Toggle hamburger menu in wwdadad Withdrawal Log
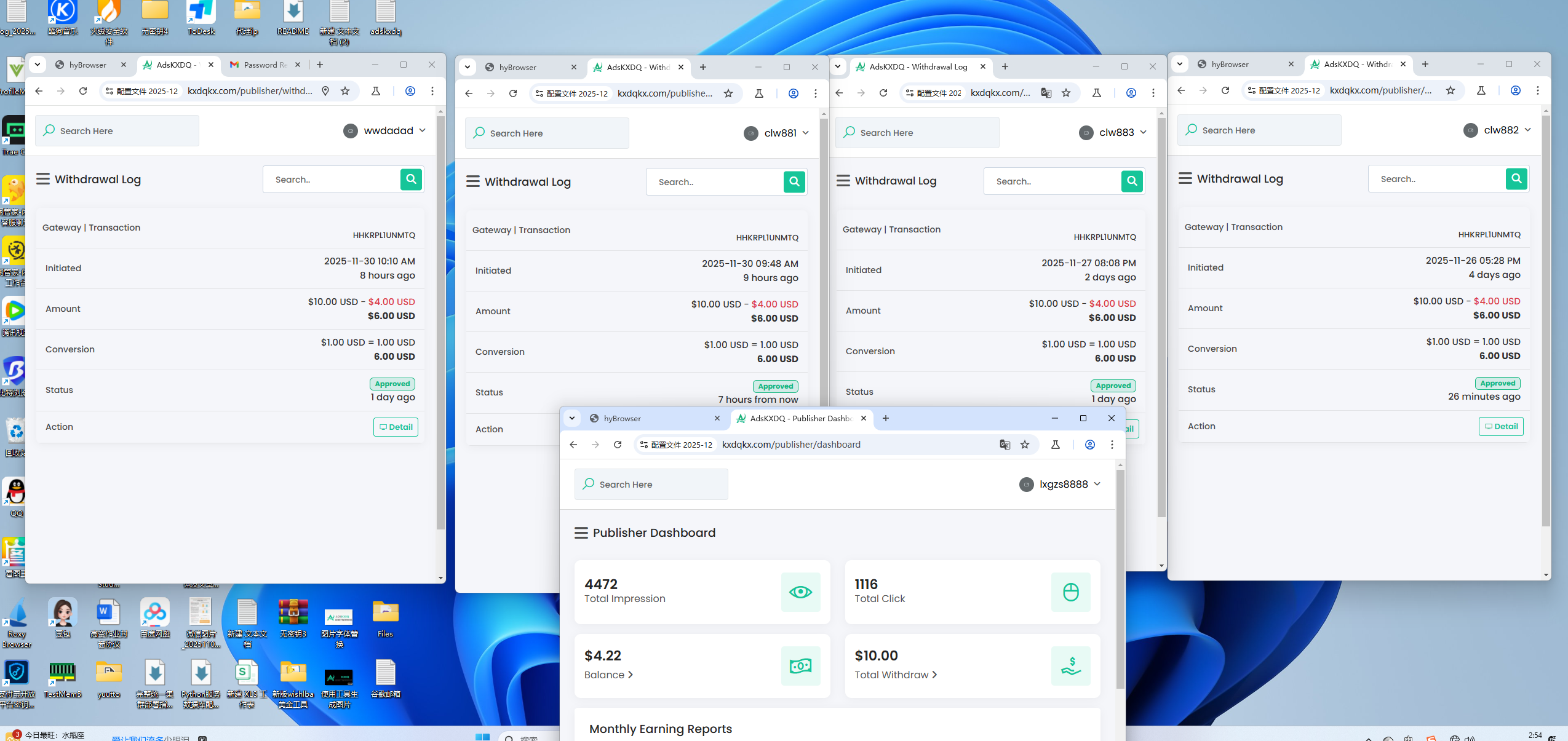Screen dimensions: 1568x741 pos(42,180)
